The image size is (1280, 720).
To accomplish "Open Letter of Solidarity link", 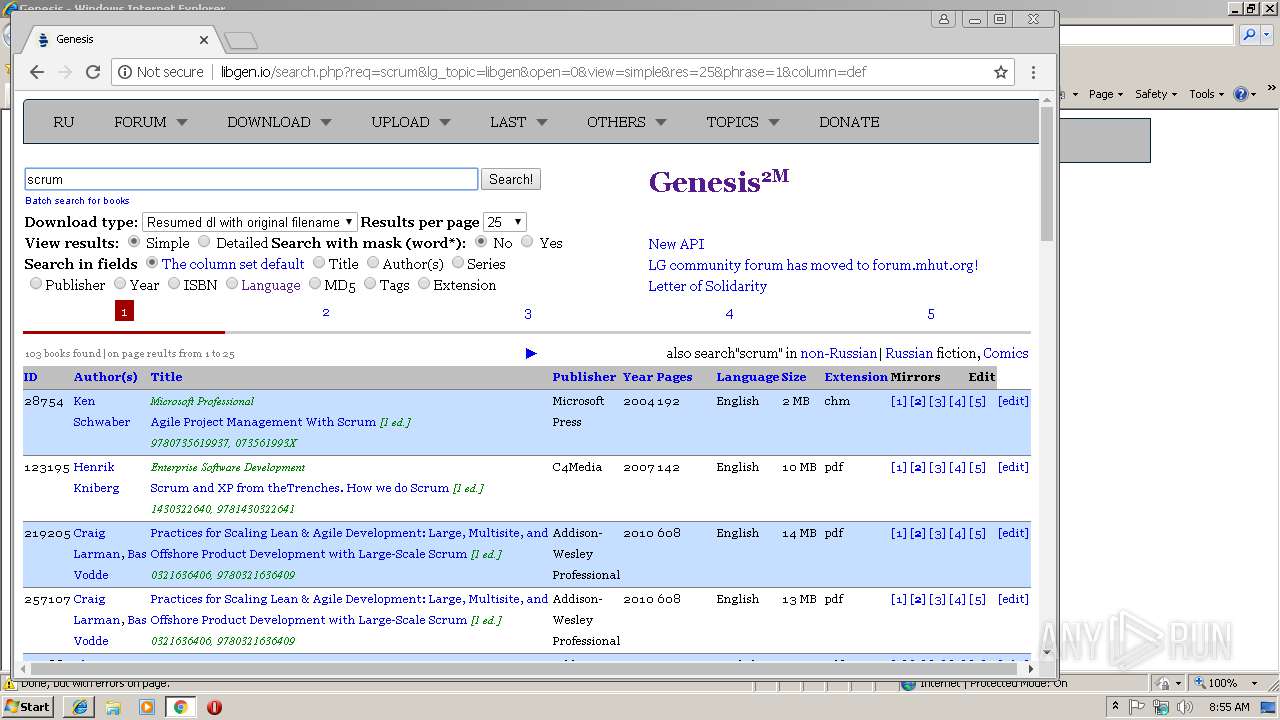I will (707, 286).
